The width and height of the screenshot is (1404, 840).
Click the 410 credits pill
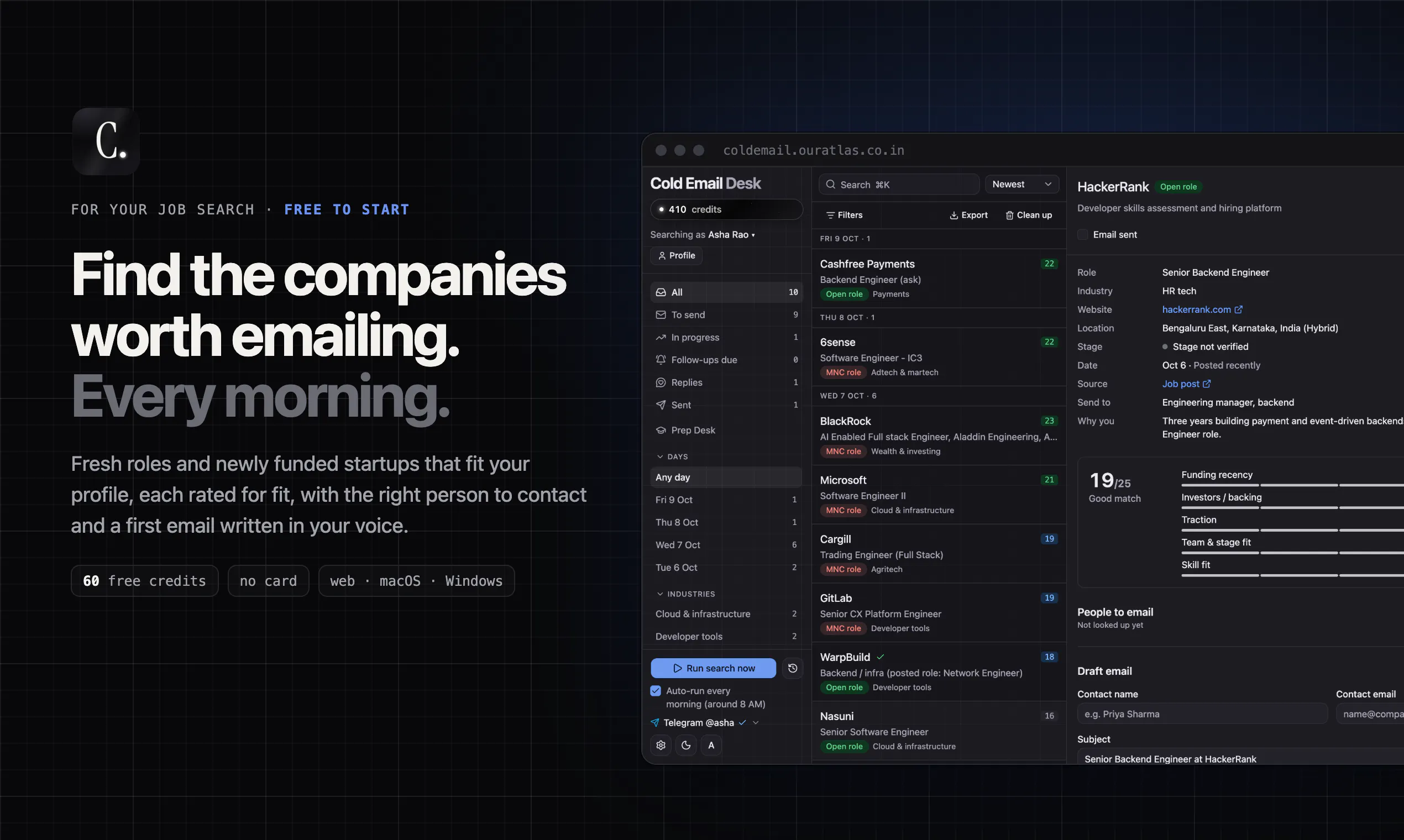(x=726, y=209)
